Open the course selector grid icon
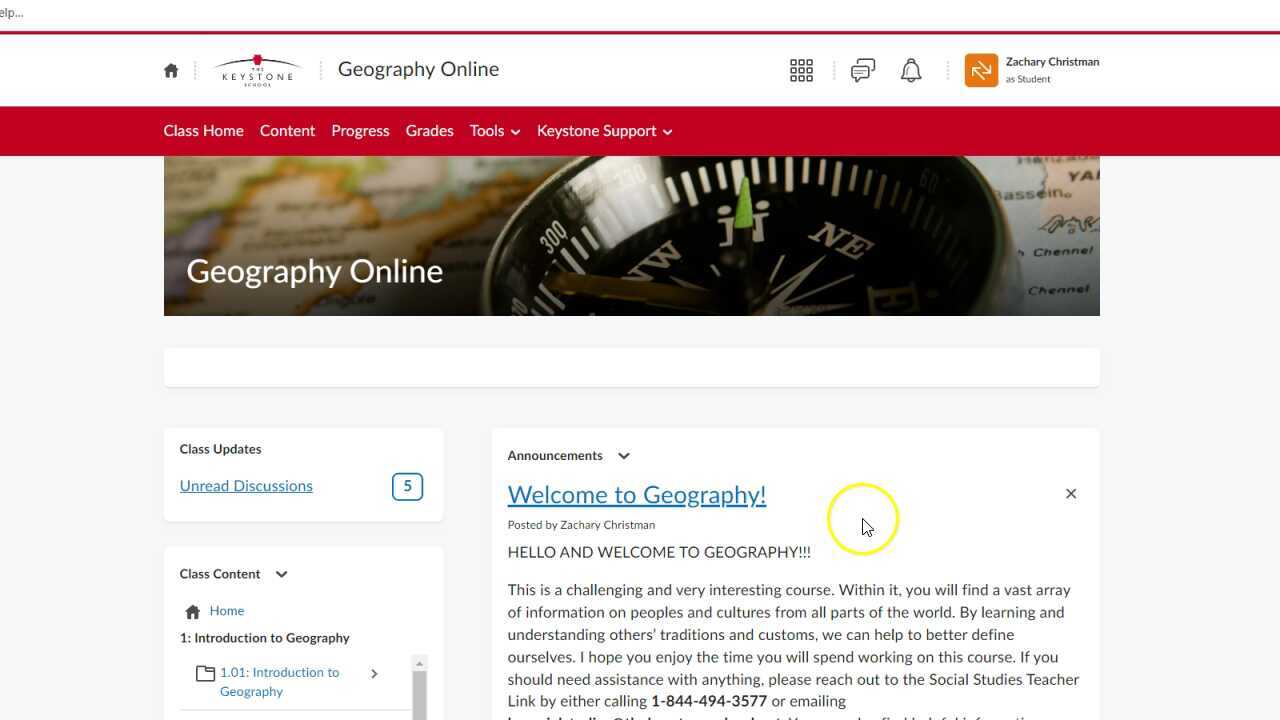This screenshot has width=1280, height=720. (801, 70)
